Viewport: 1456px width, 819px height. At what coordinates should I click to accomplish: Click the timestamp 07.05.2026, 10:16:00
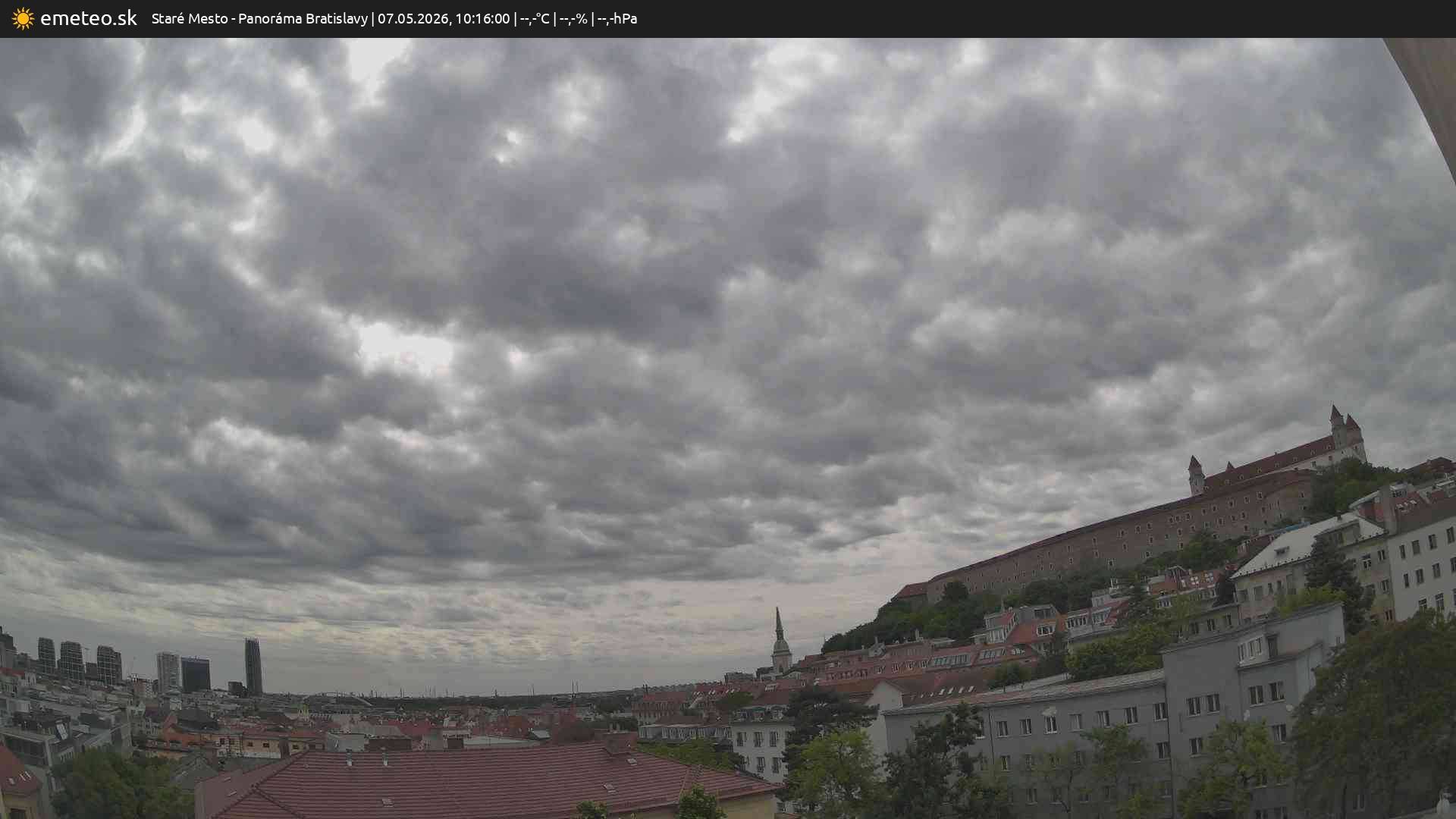tap(444, 19)
